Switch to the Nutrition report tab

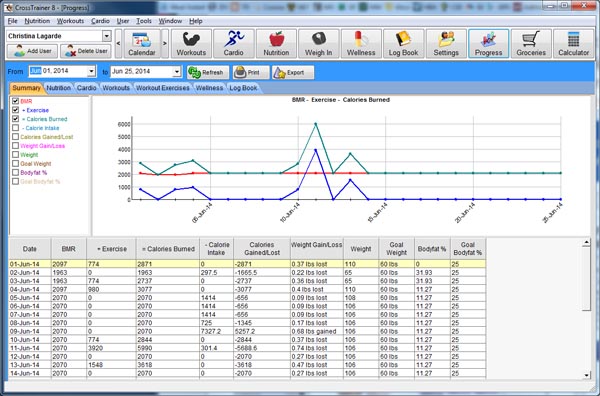pos(59,88)
